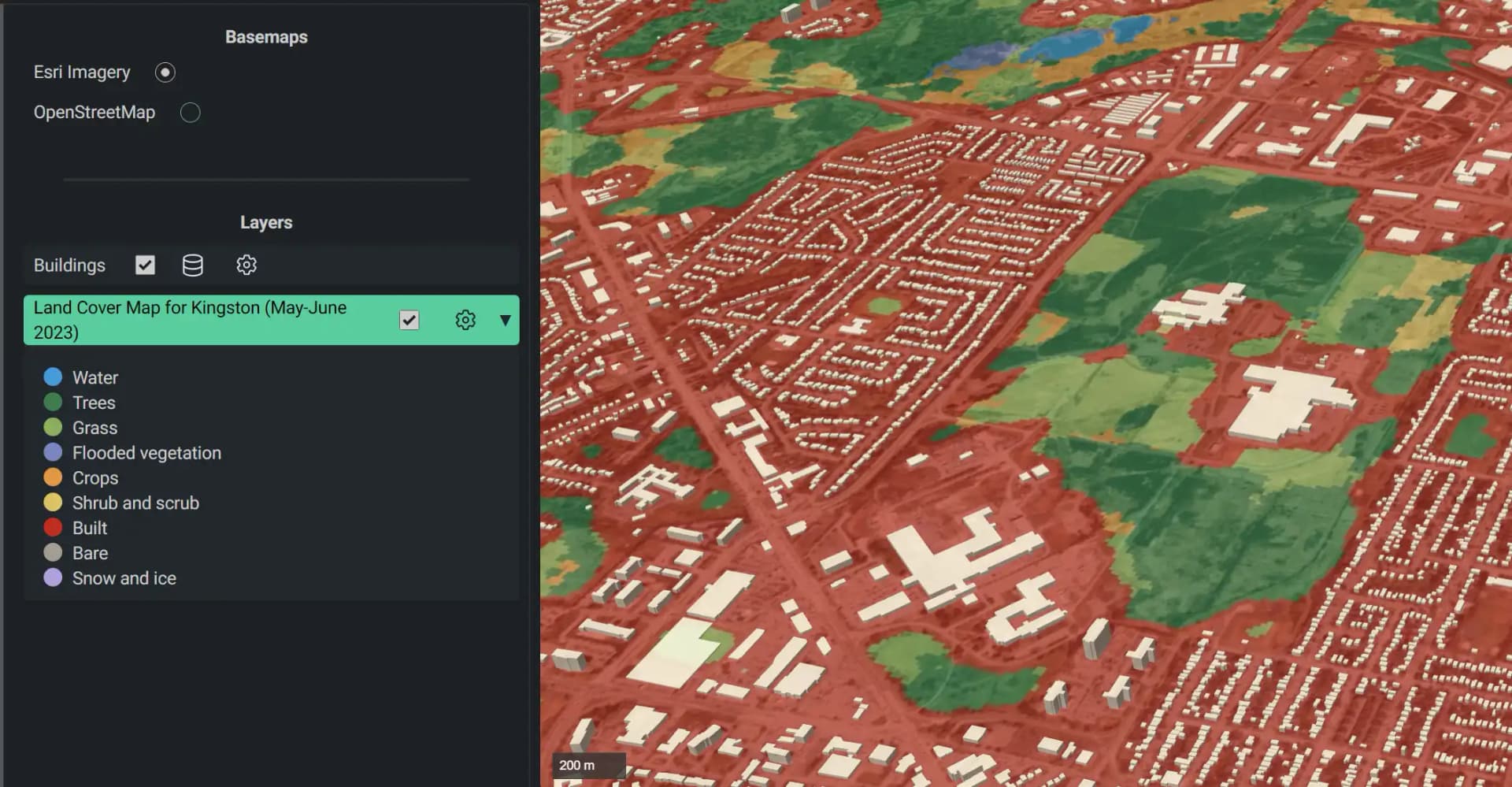This screenshot has height=787, width=1512.
Task: Click the "Shrub and scrub" legend label
Action: (x=135, y=503)
